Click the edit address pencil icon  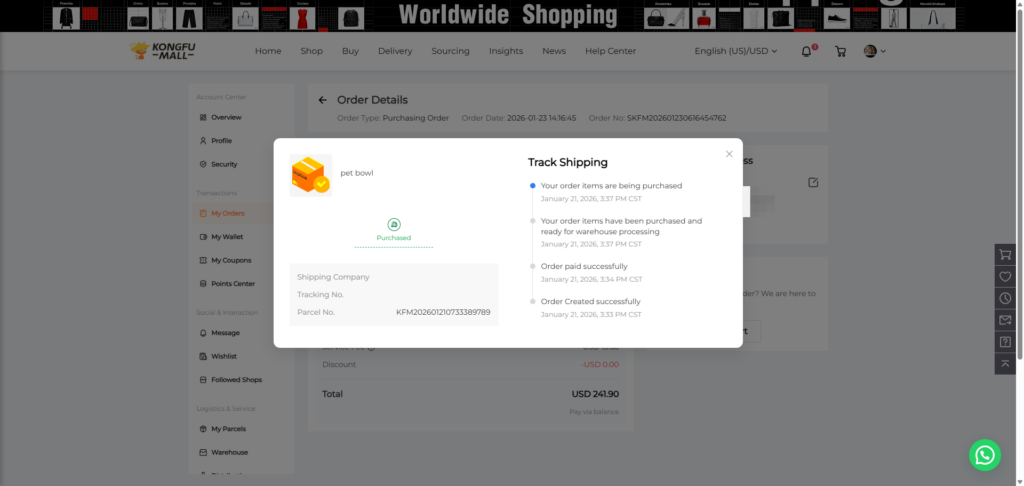(813, 182)
